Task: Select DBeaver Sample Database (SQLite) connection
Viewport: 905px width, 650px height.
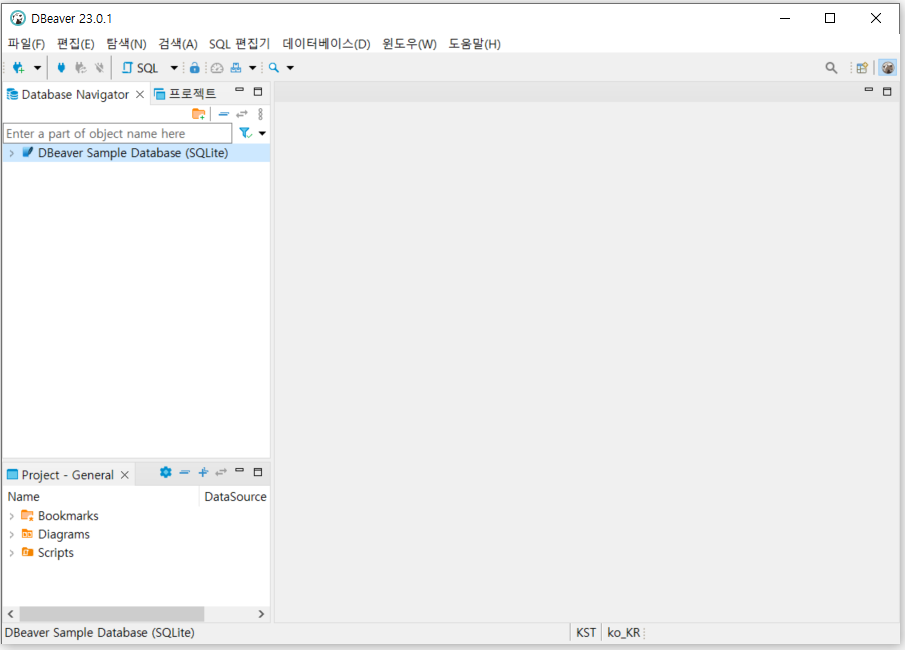Action: click(x=133, y=153)
